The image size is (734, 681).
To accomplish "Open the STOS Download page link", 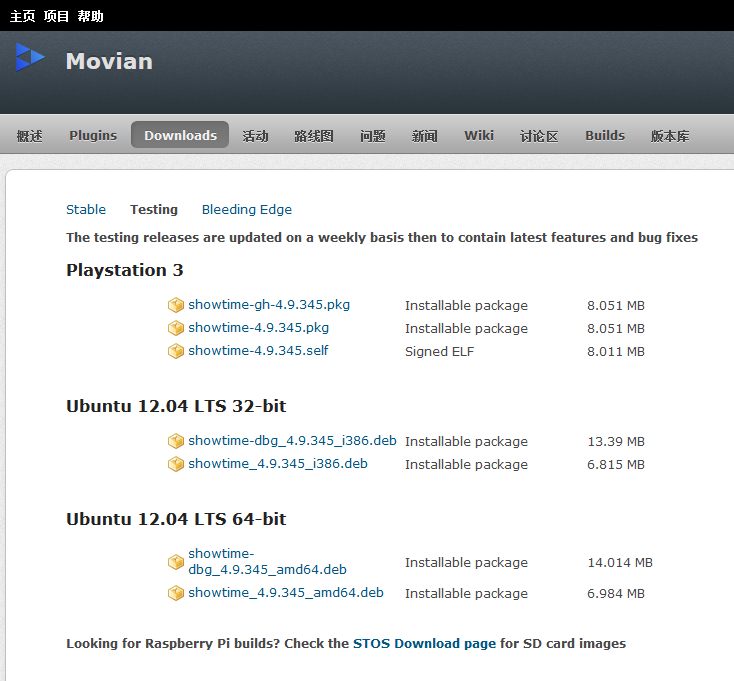I will (424, 644).
